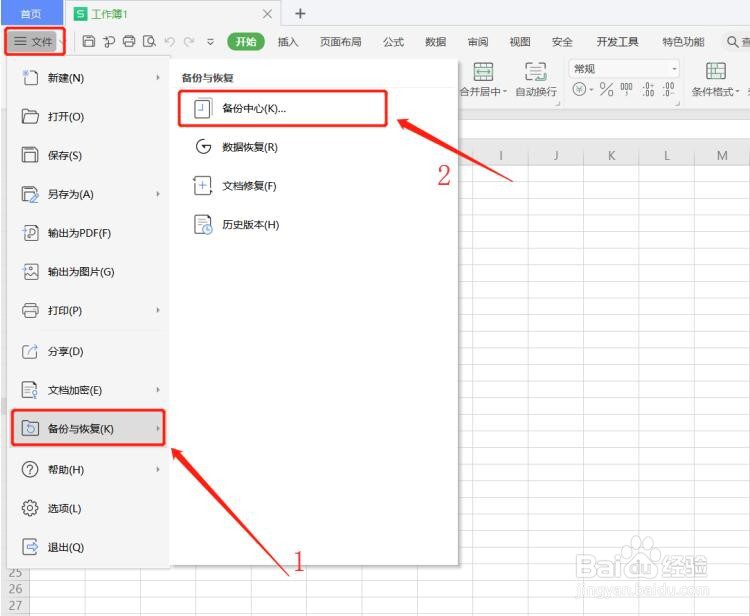This screenshot has height=616, width=750.
Task: Open the 特色功能 ribbon tab
Action: [683, 42]
